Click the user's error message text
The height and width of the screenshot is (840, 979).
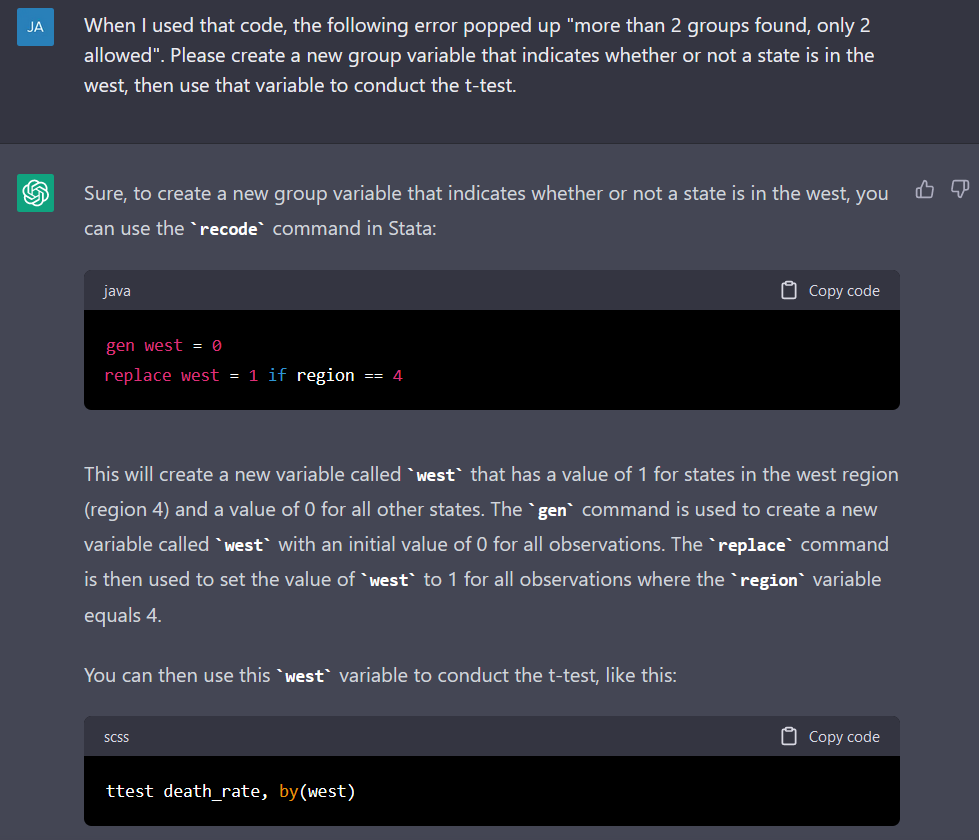[479, 55]
